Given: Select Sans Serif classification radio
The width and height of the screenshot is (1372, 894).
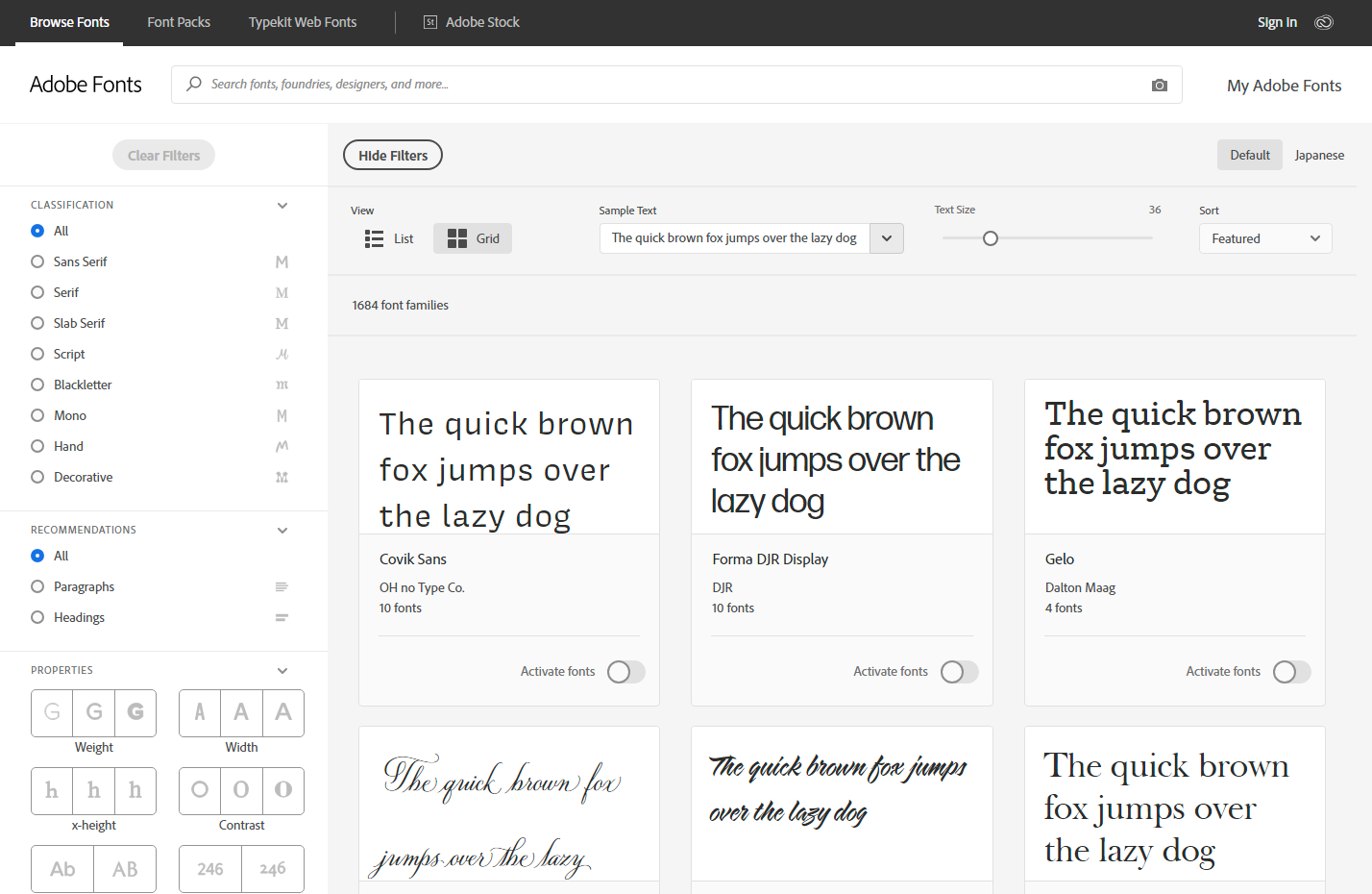Looking at the screenshot, I should click(x=37, y=261).
